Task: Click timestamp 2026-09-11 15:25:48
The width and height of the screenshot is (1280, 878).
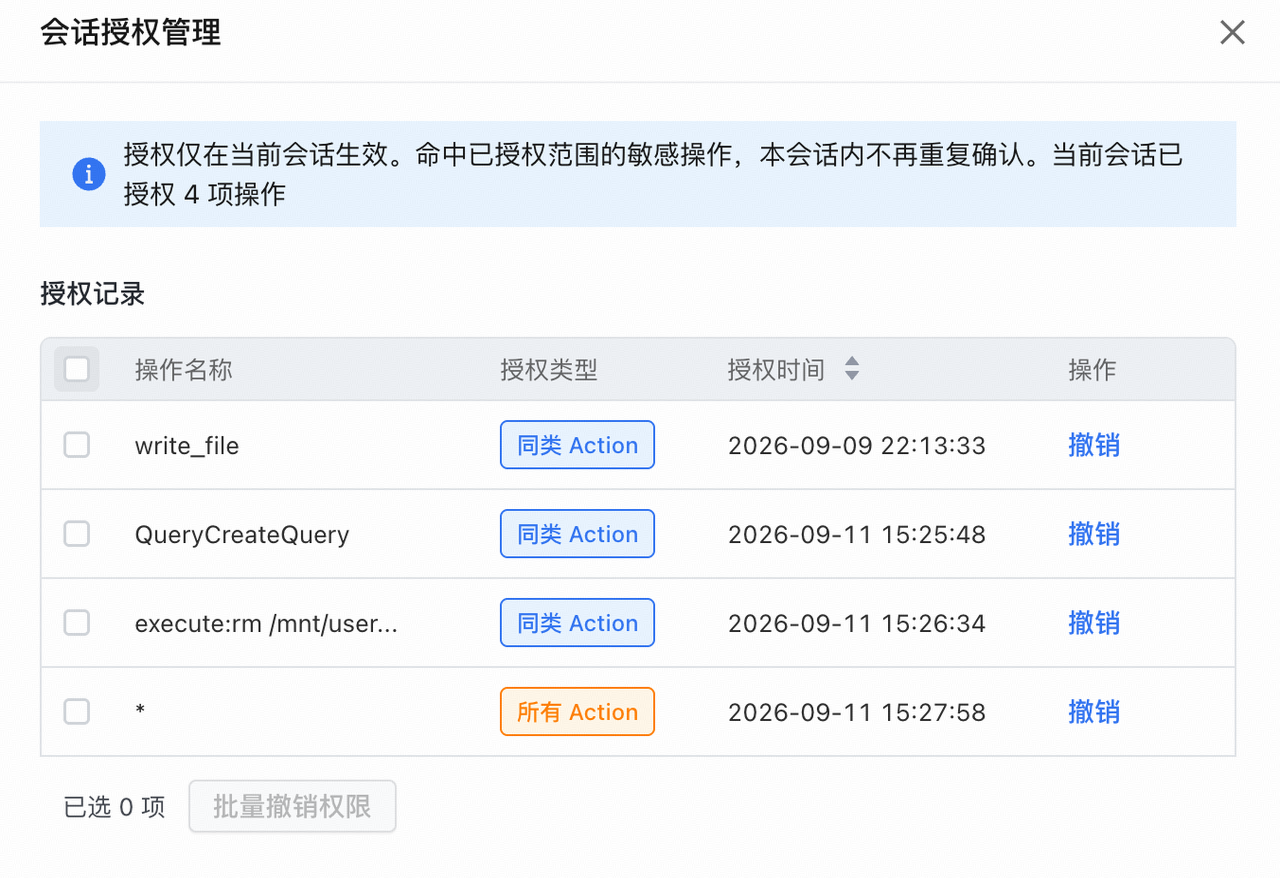Action: [857, 535]
